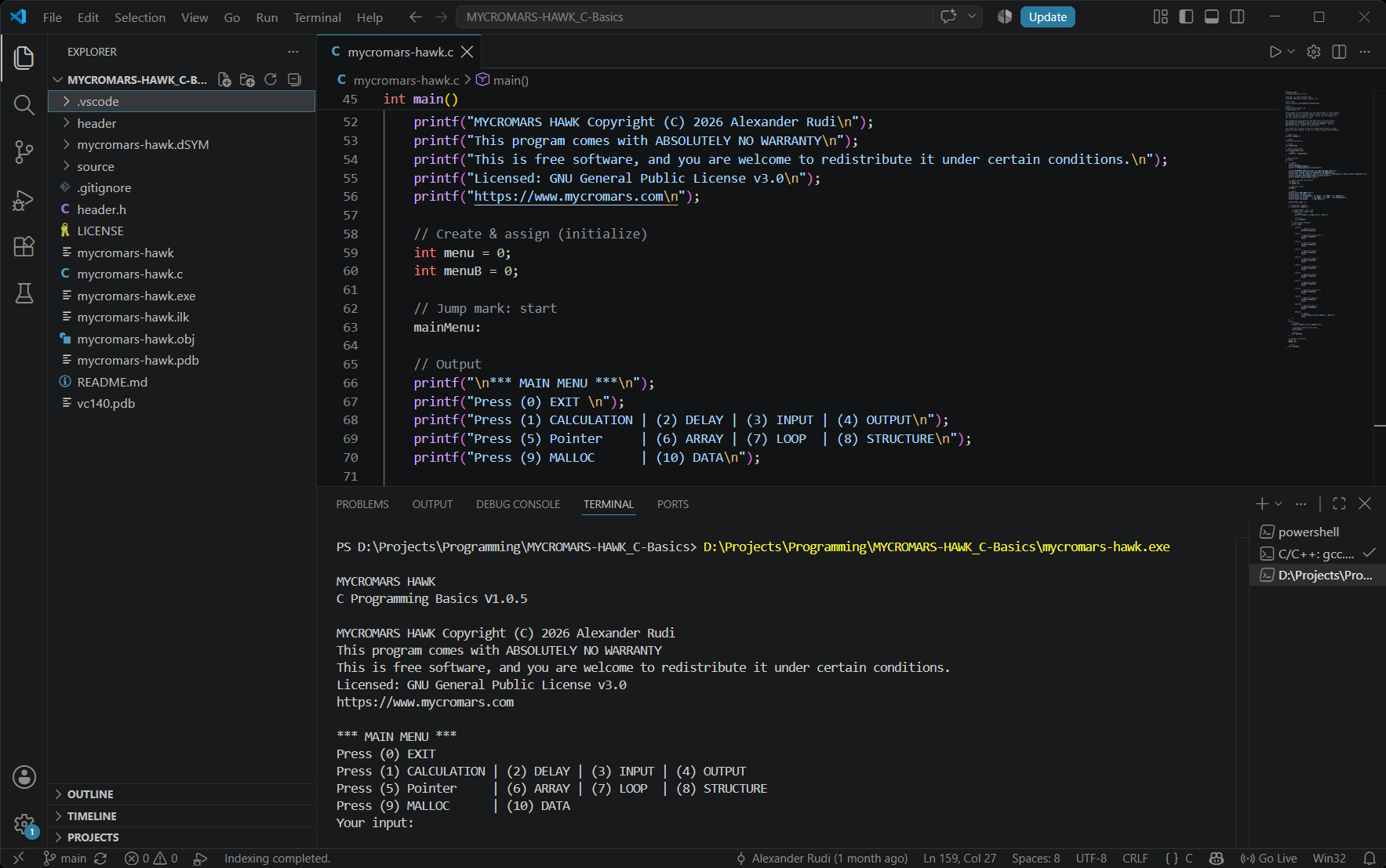This screenshot has width=1386, height=868.
Task: Switch to the PROBLEMS tab
Action: 362,504
